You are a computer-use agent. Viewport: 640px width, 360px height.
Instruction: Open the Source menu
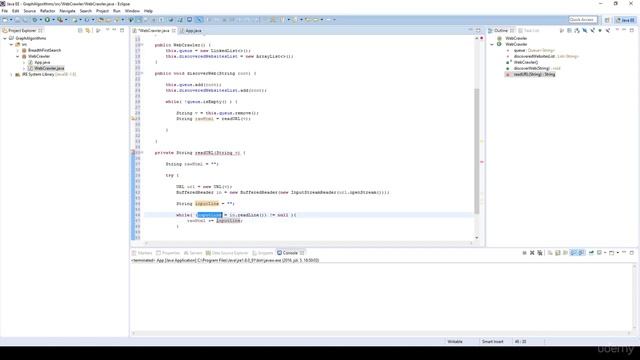(x=29, y=11)
